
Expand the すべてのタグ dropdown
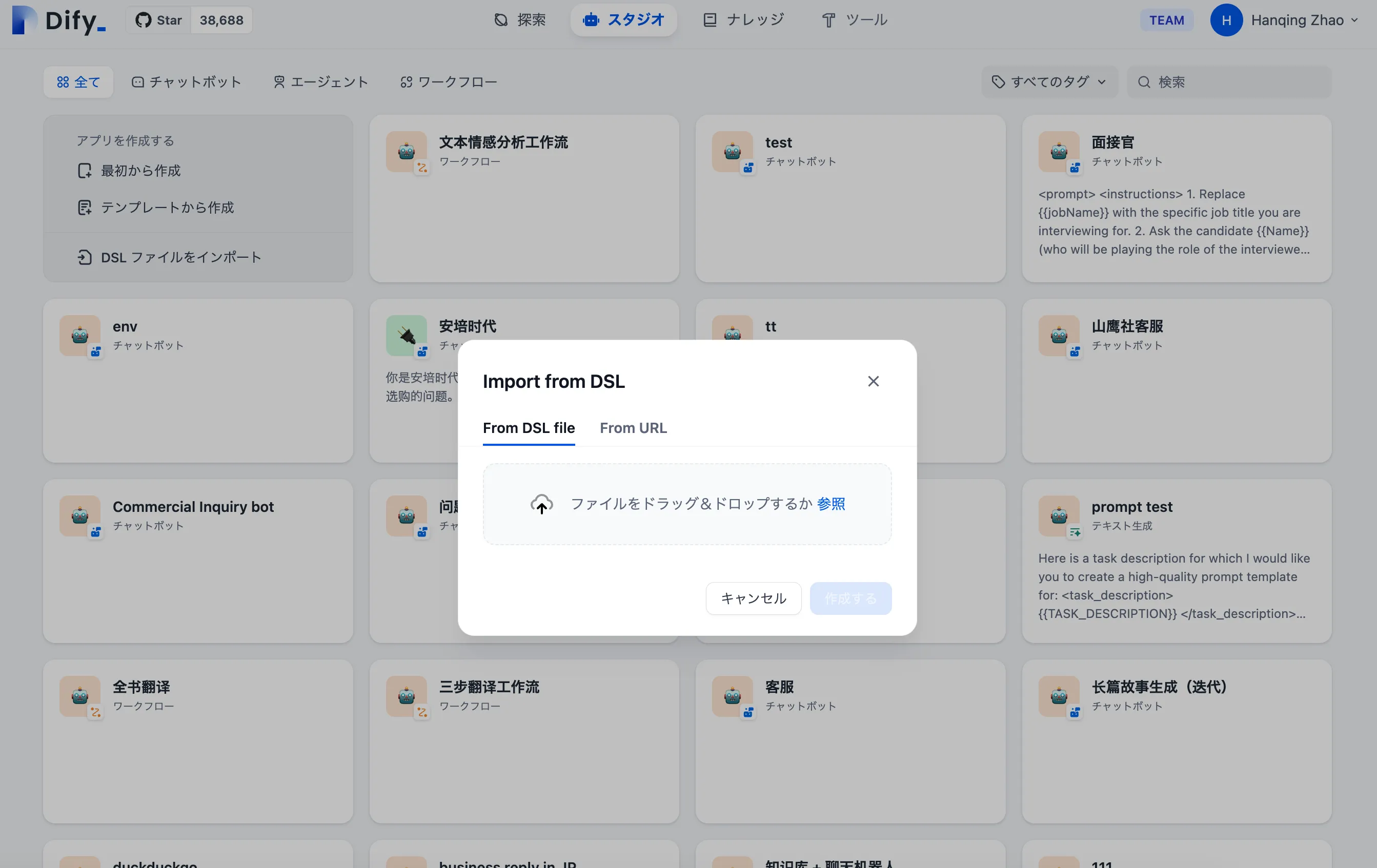[1049, 81]
